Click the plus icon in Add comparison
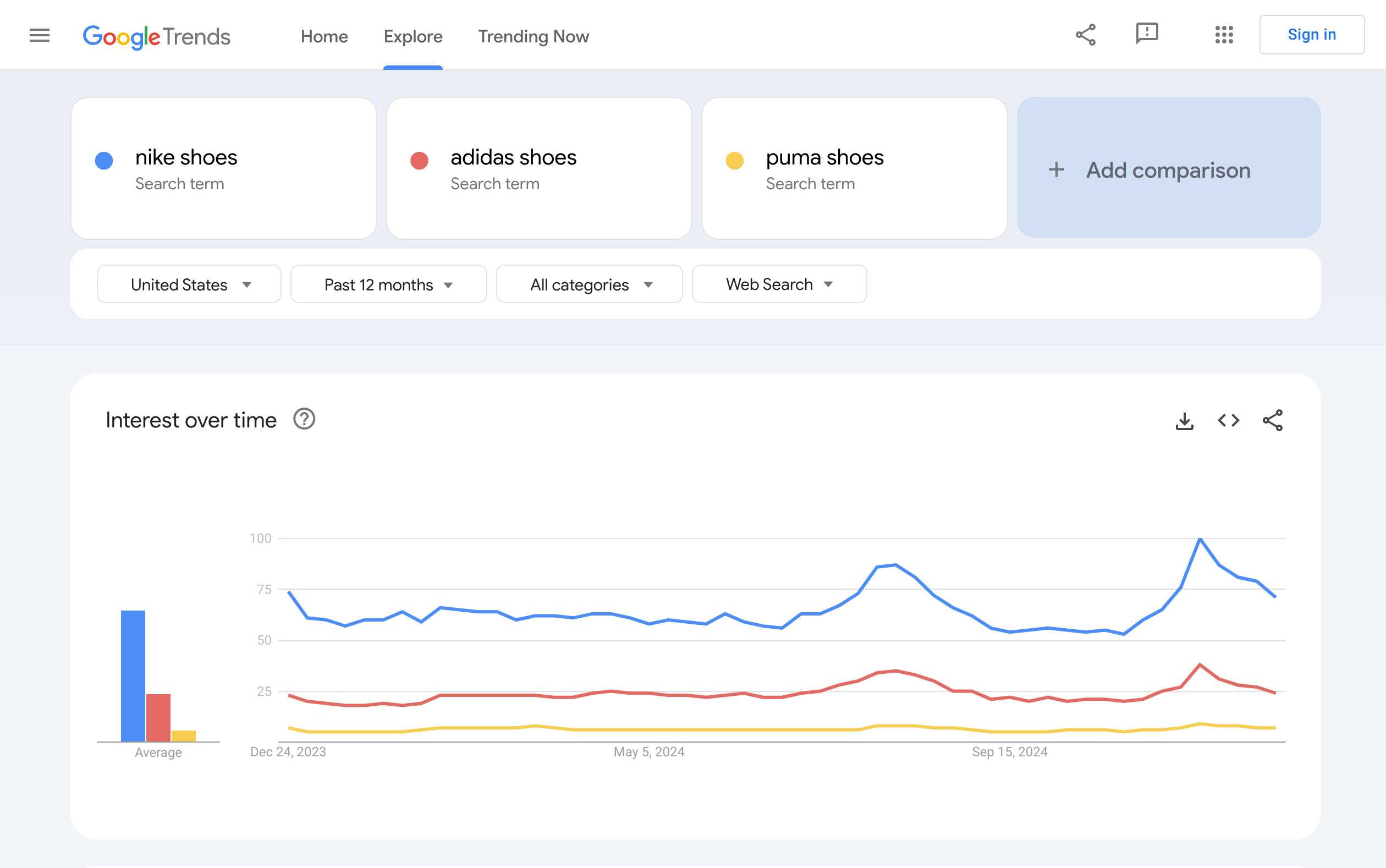Image resolution: width=1386 pixels, height=868 pixels. 1056,170
